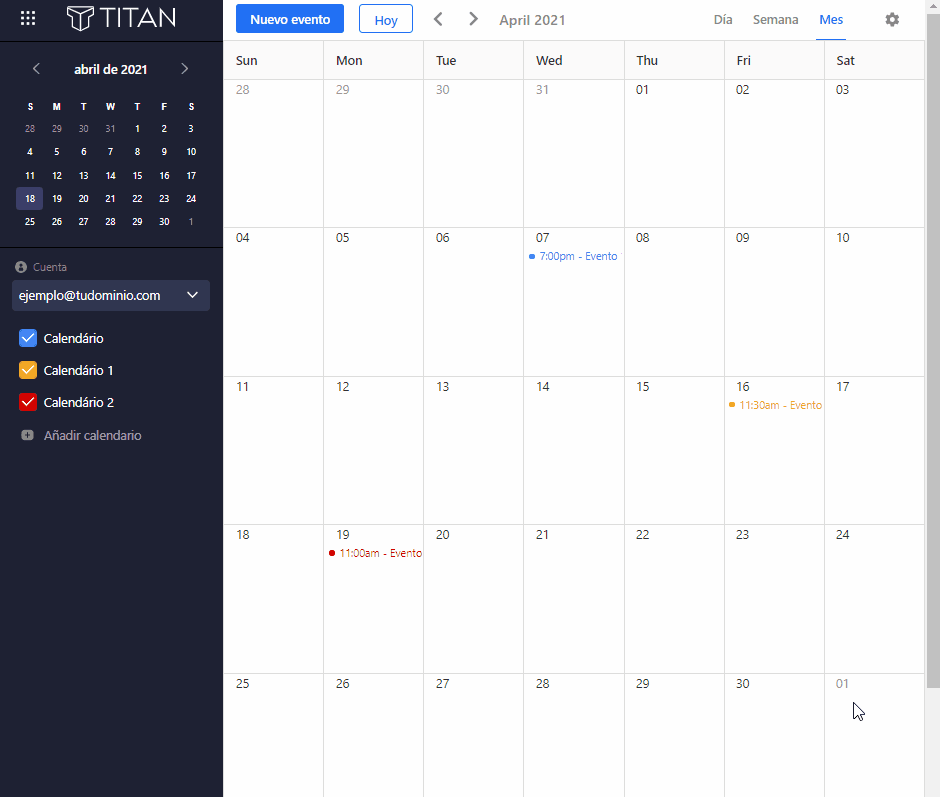Select day 25 in mini calendar
This screenshot has height=797, width=940.
[30, 222]
